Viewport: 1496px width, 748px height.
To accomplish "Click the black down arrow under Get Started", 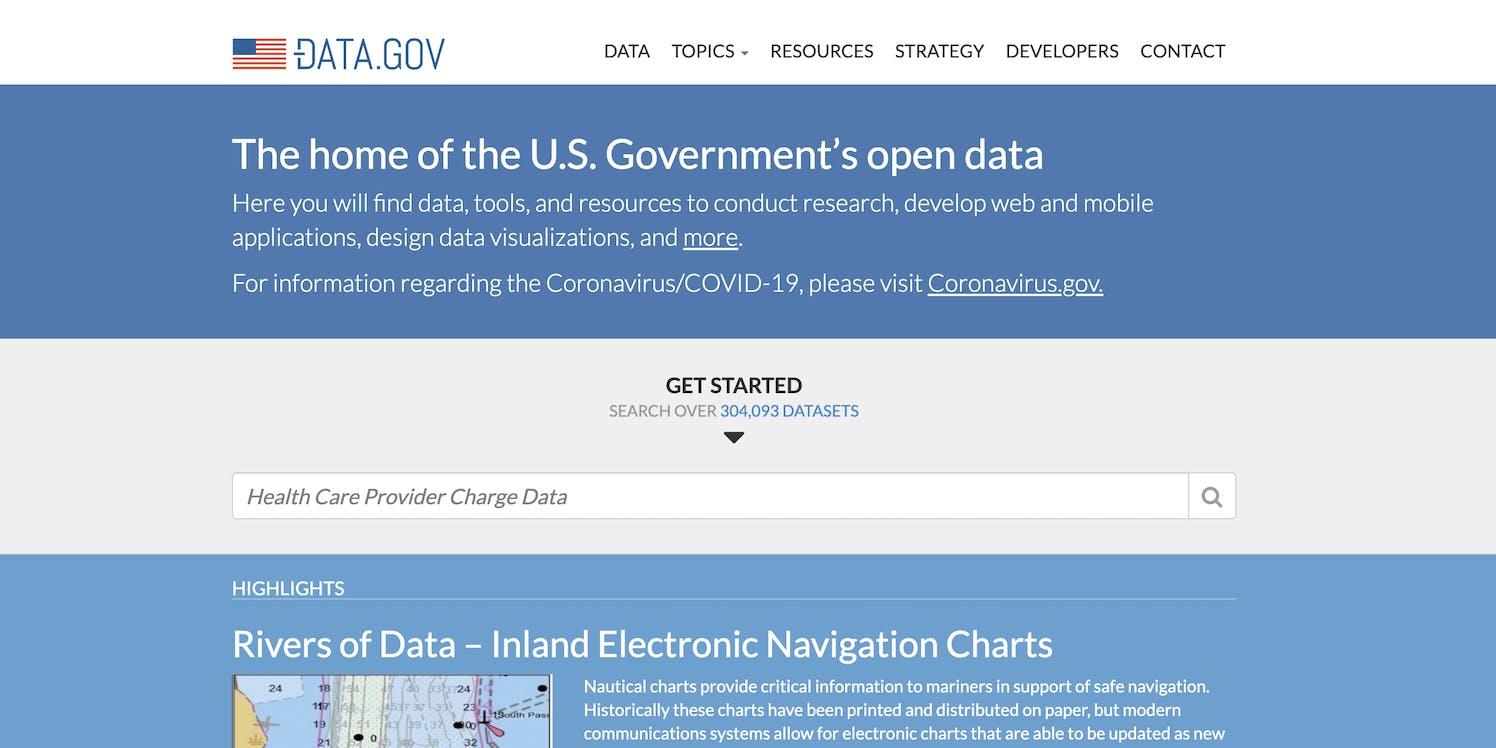I will pos(734,437).
